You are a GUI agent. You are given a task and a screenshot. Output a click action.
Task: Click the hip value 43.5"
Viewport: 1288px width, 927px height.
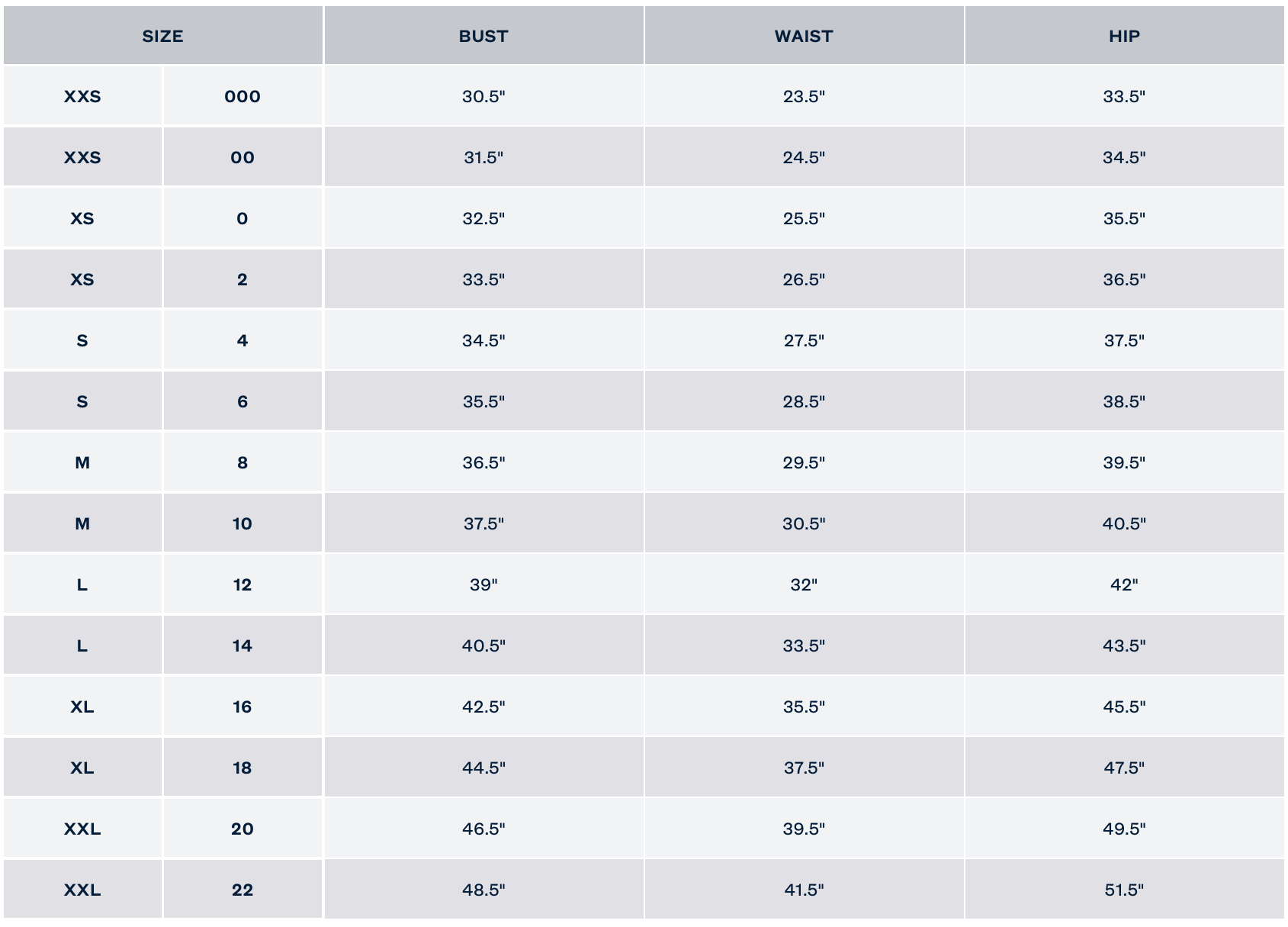1124,645
